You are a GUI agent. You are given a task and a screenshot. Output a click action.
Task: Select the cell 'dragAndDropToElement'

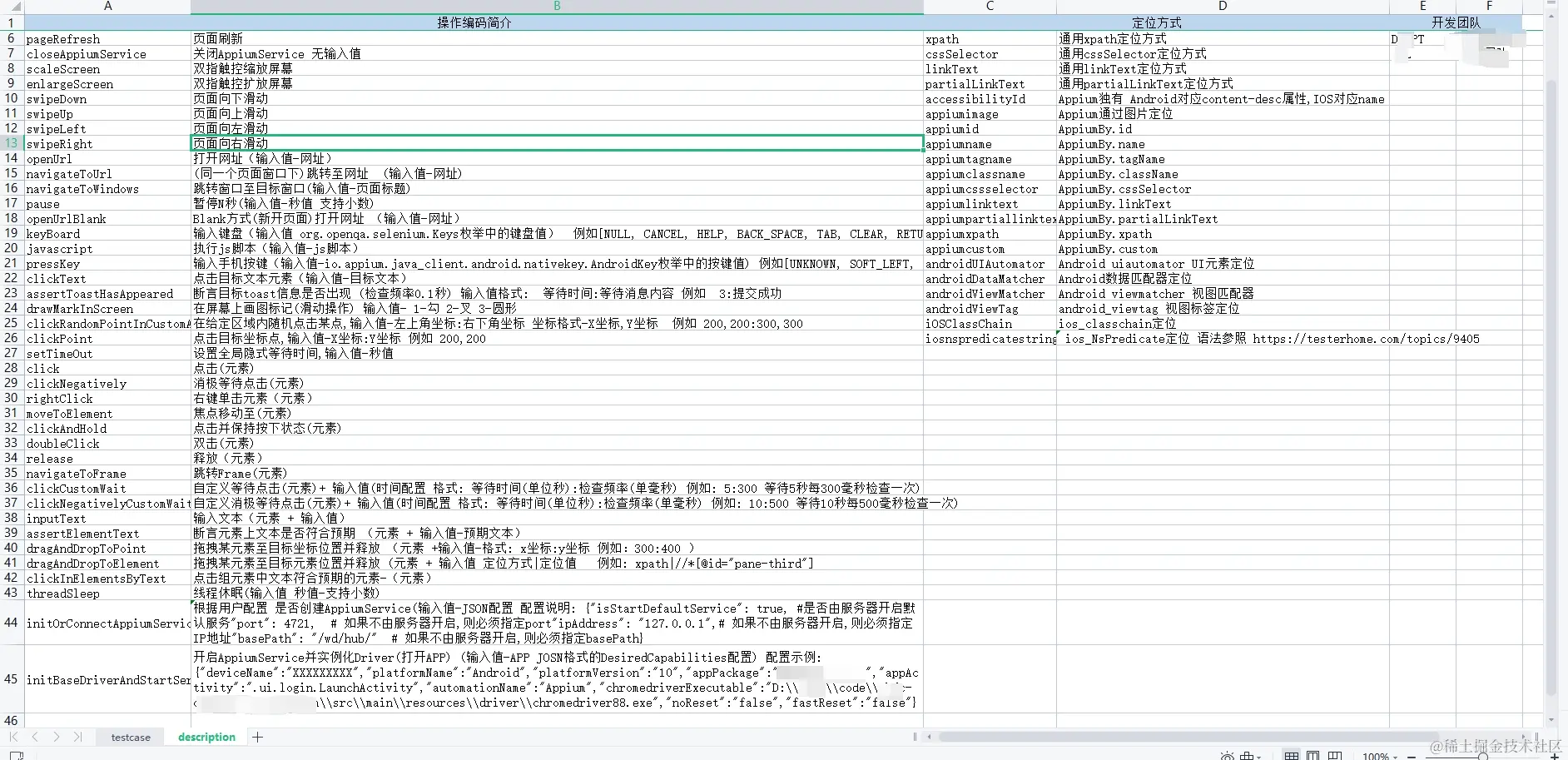107,563
